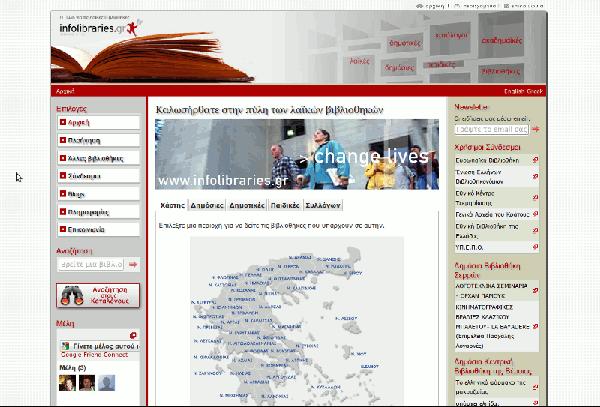Select Ν. ΕΒΡΟΥ on the map
The height and width of the screenshot is (407, 600).
pyautogui.click(x=353, y=273)
